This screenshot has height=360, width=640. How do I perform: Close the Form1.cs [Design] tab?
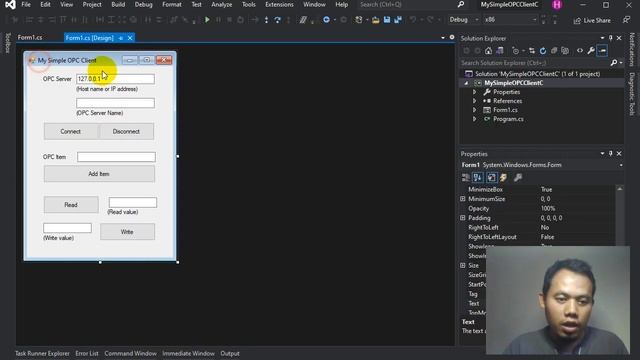pyautogui.click(x=130, y=38)
